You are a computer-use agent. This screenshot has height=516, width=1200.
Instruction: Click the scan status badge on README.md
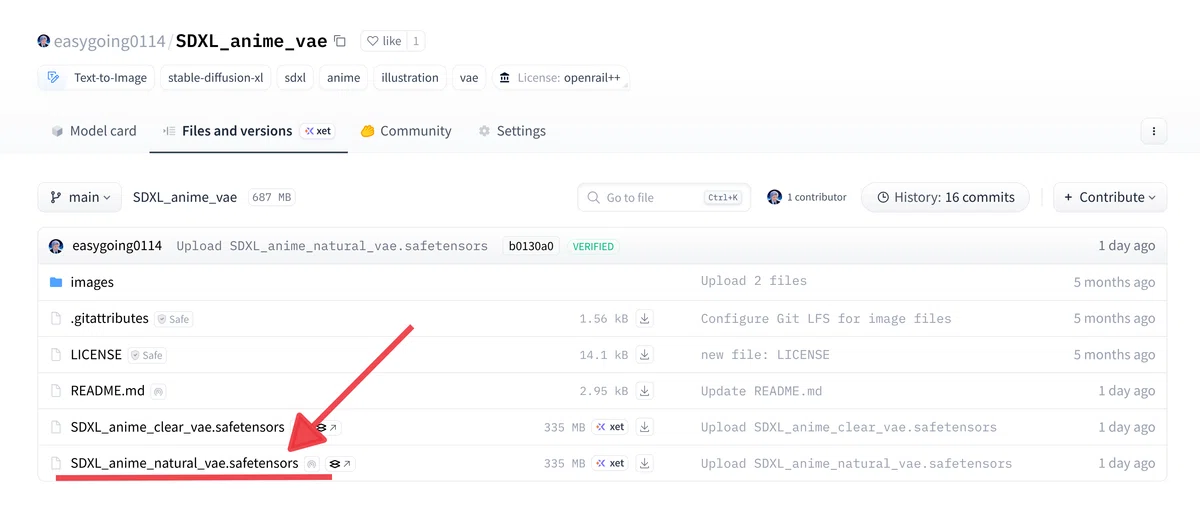(x=158, y=391)
